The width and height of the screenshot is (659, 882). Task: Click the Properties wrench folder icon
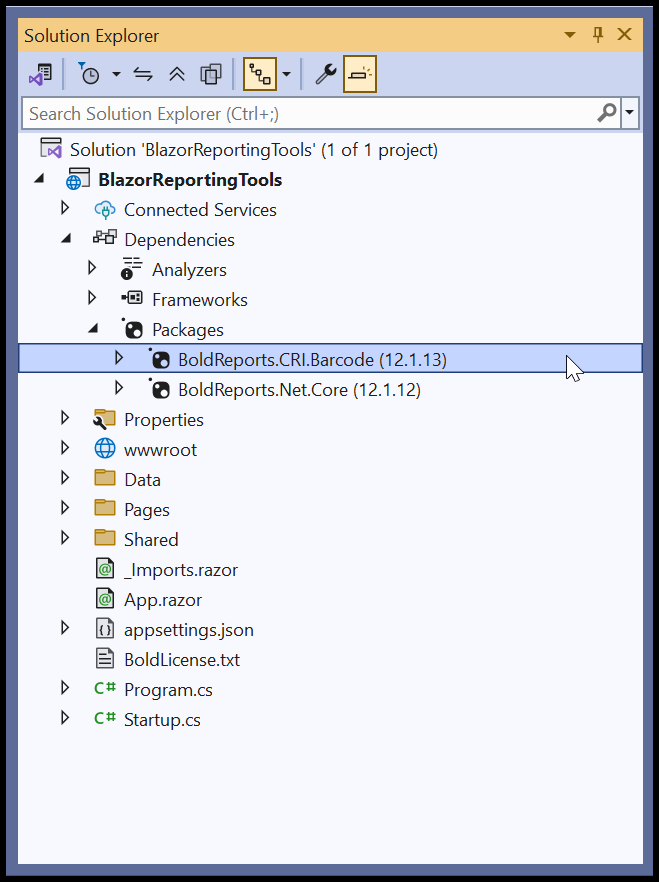105,419
